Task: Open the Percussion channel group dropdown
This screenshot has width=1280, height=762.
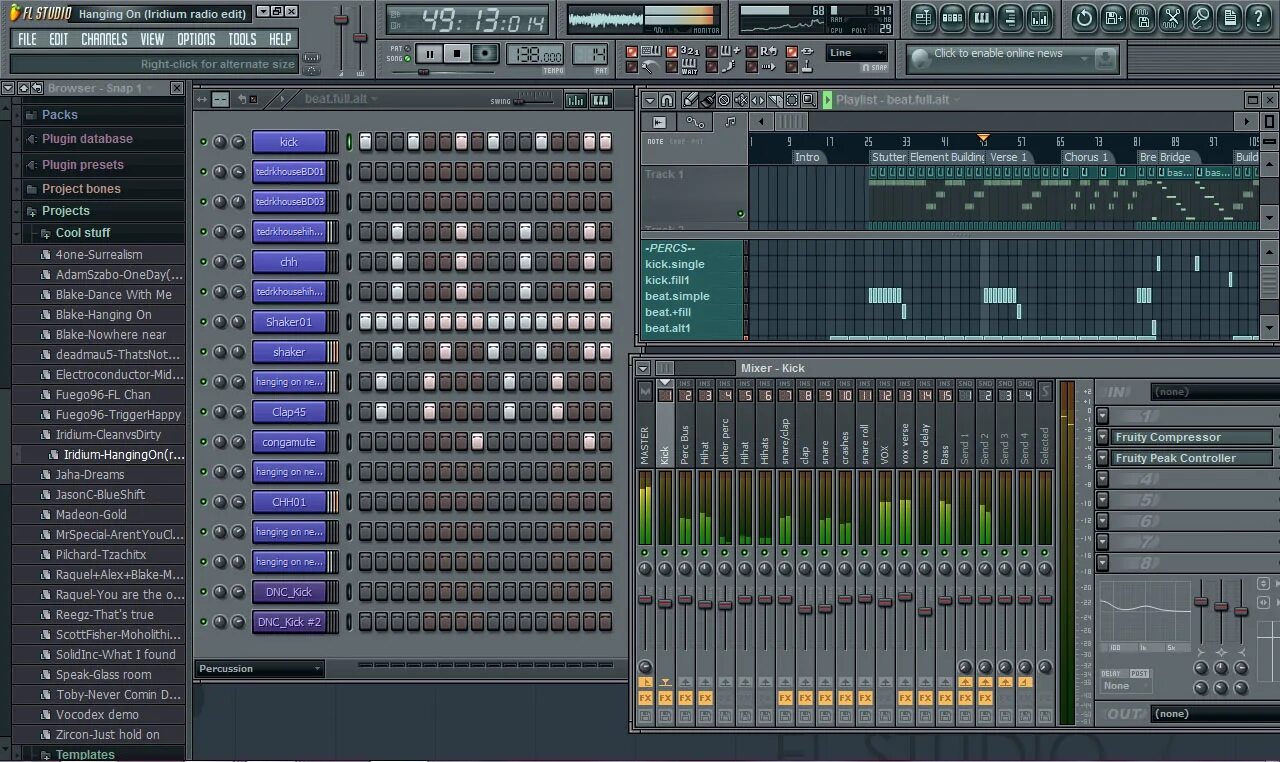Action: point(260,669)
